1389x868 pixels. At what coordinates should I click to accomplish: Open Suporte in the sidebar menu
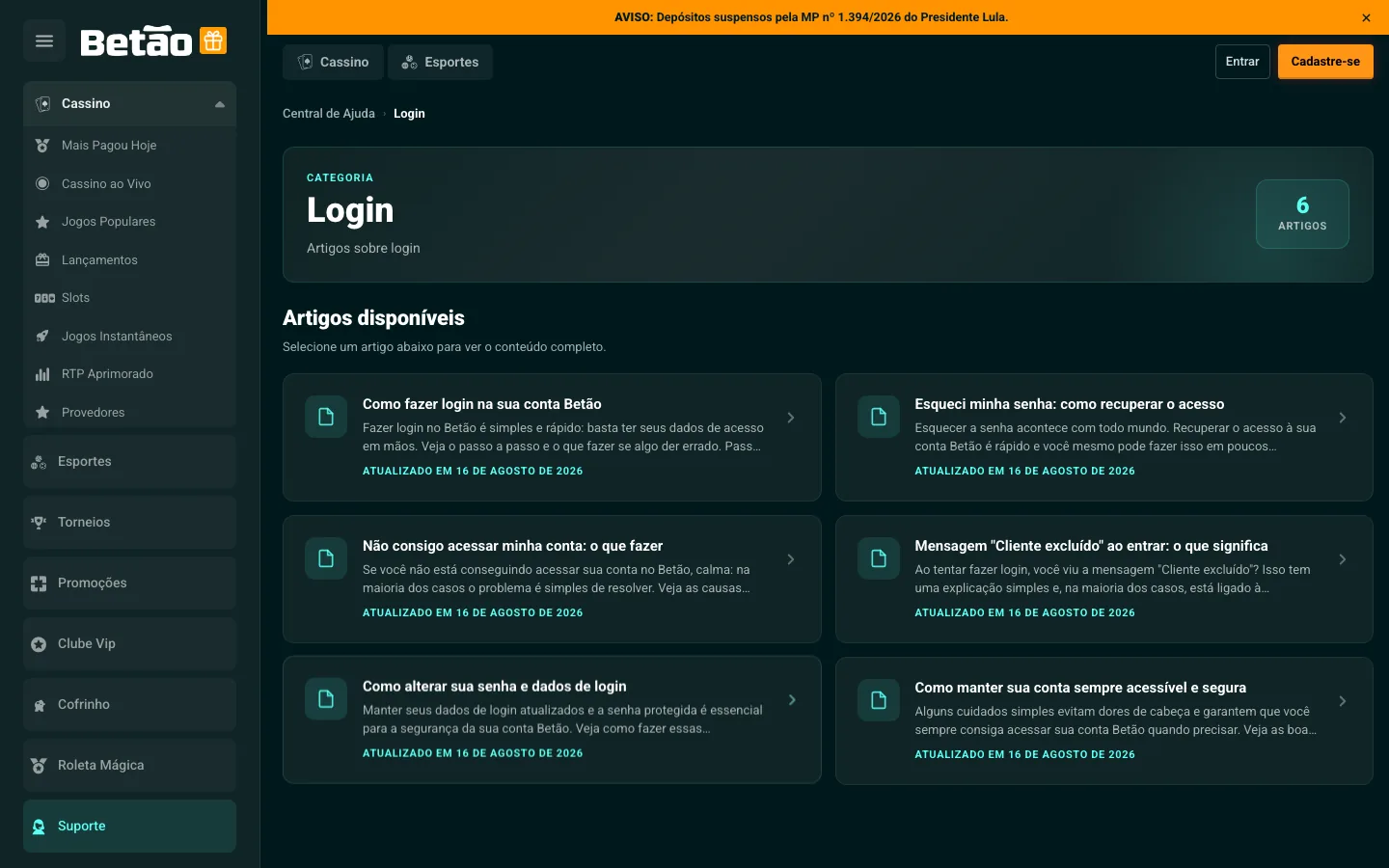(x=129, y=827)
